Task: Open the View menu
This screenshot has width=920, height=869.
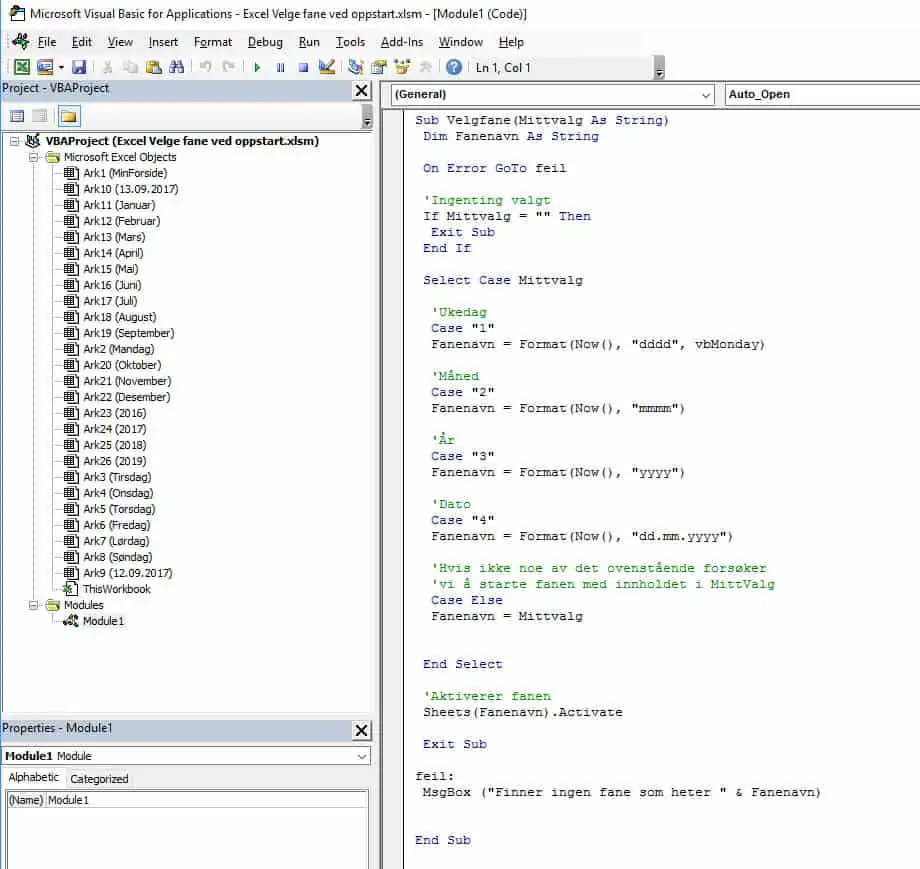Action: pyautogui.click(x=120, y=42)
